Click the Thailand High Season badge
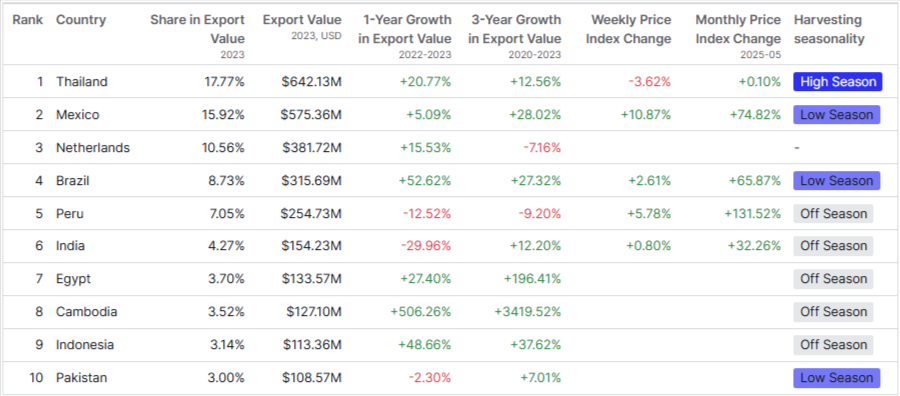Viewport: 900px width, 396px height. 837,81
